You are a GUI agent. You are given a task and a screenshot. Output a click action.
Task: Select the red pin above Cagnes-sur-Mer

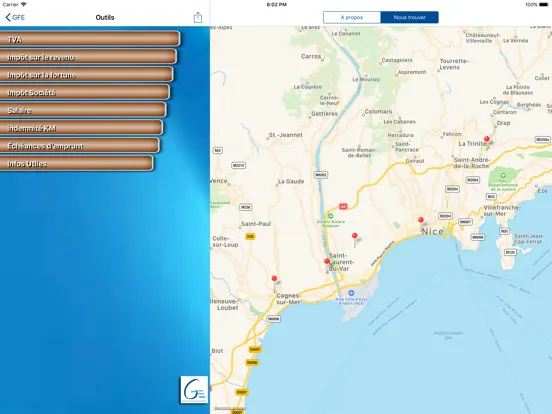tap(274, 279)
